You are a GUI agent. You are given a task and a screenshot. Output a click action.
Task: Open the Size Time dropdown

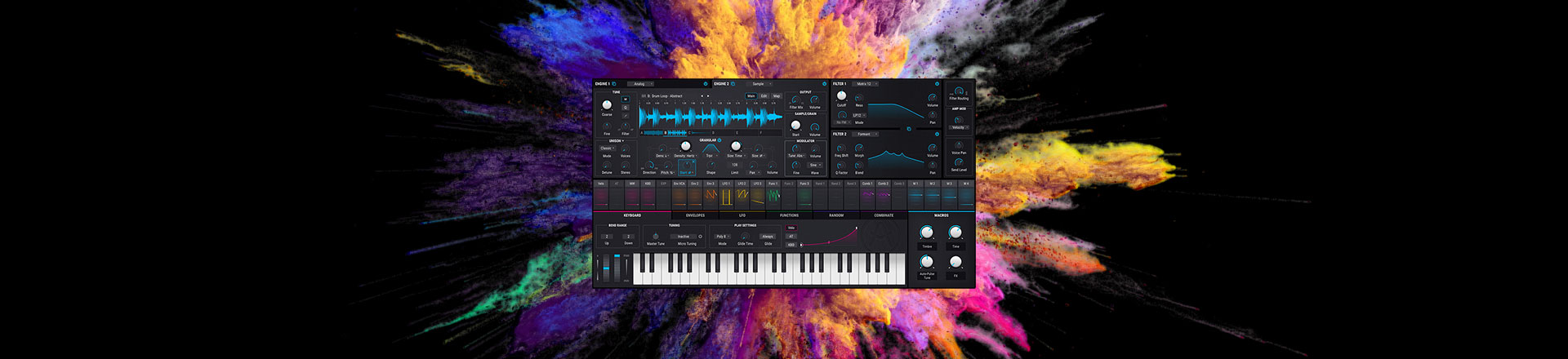point(735,156)
